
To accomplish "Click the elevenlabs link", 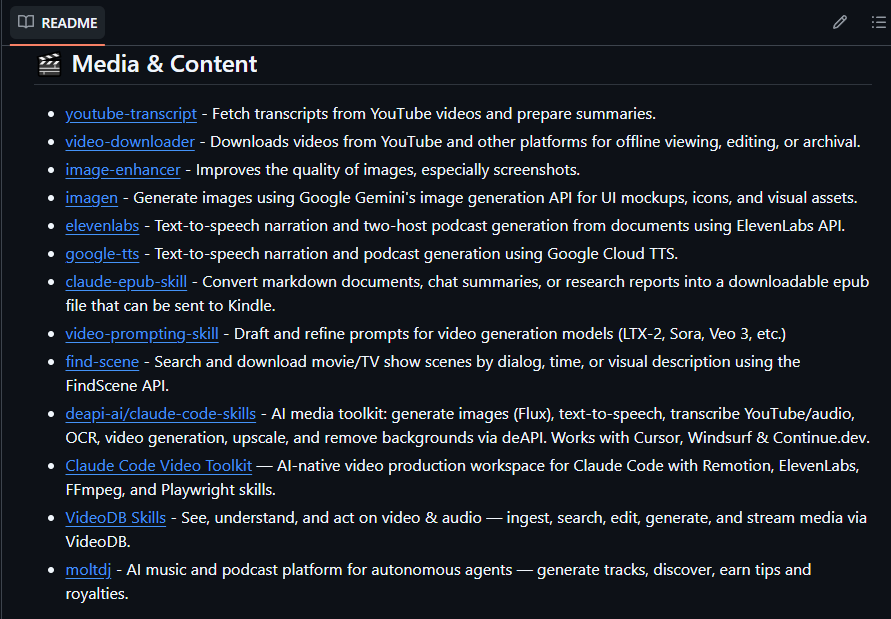I will (102, 225).
